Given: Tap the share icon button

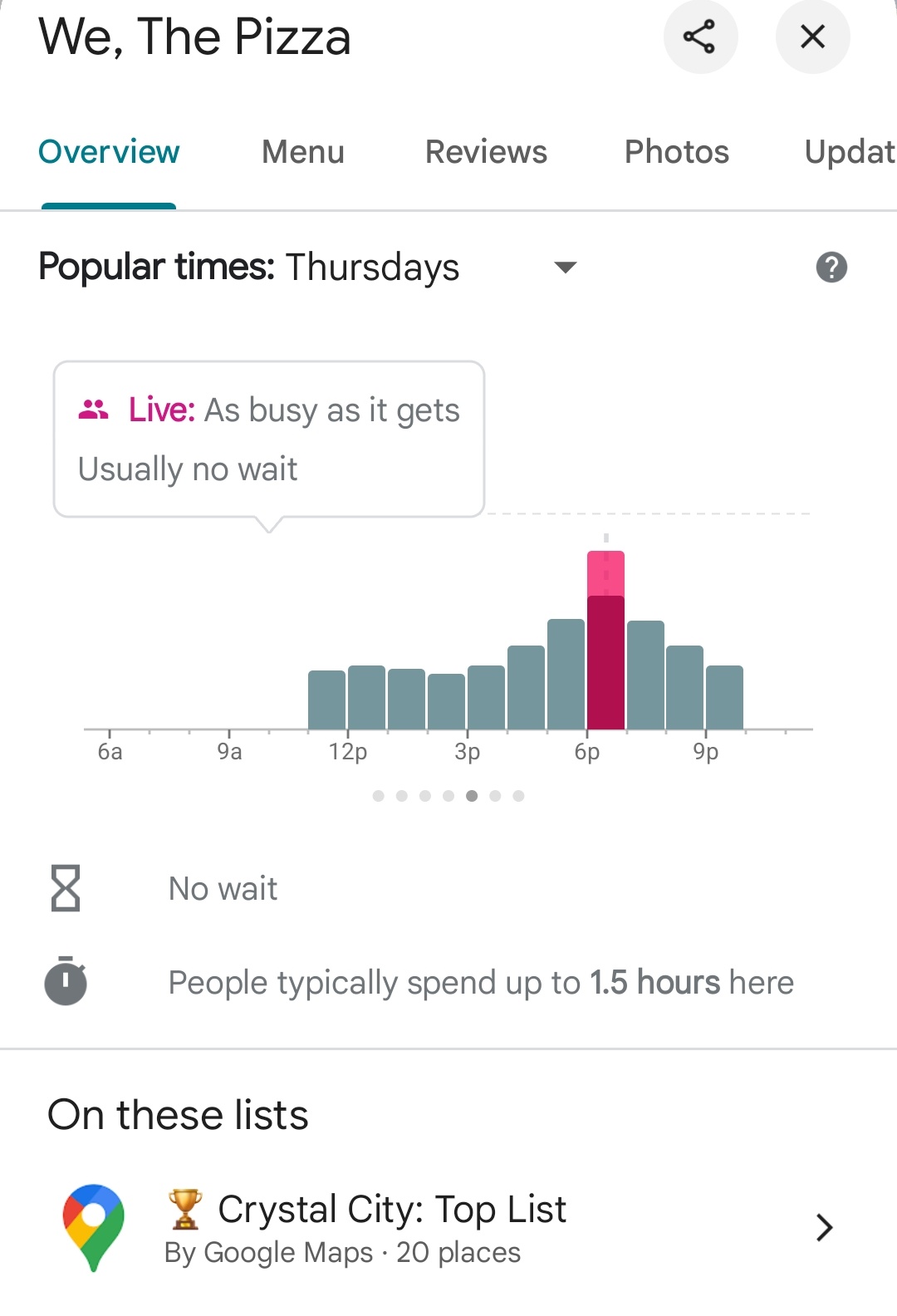Looking at the screenshot, I should [x=700, y=37].
